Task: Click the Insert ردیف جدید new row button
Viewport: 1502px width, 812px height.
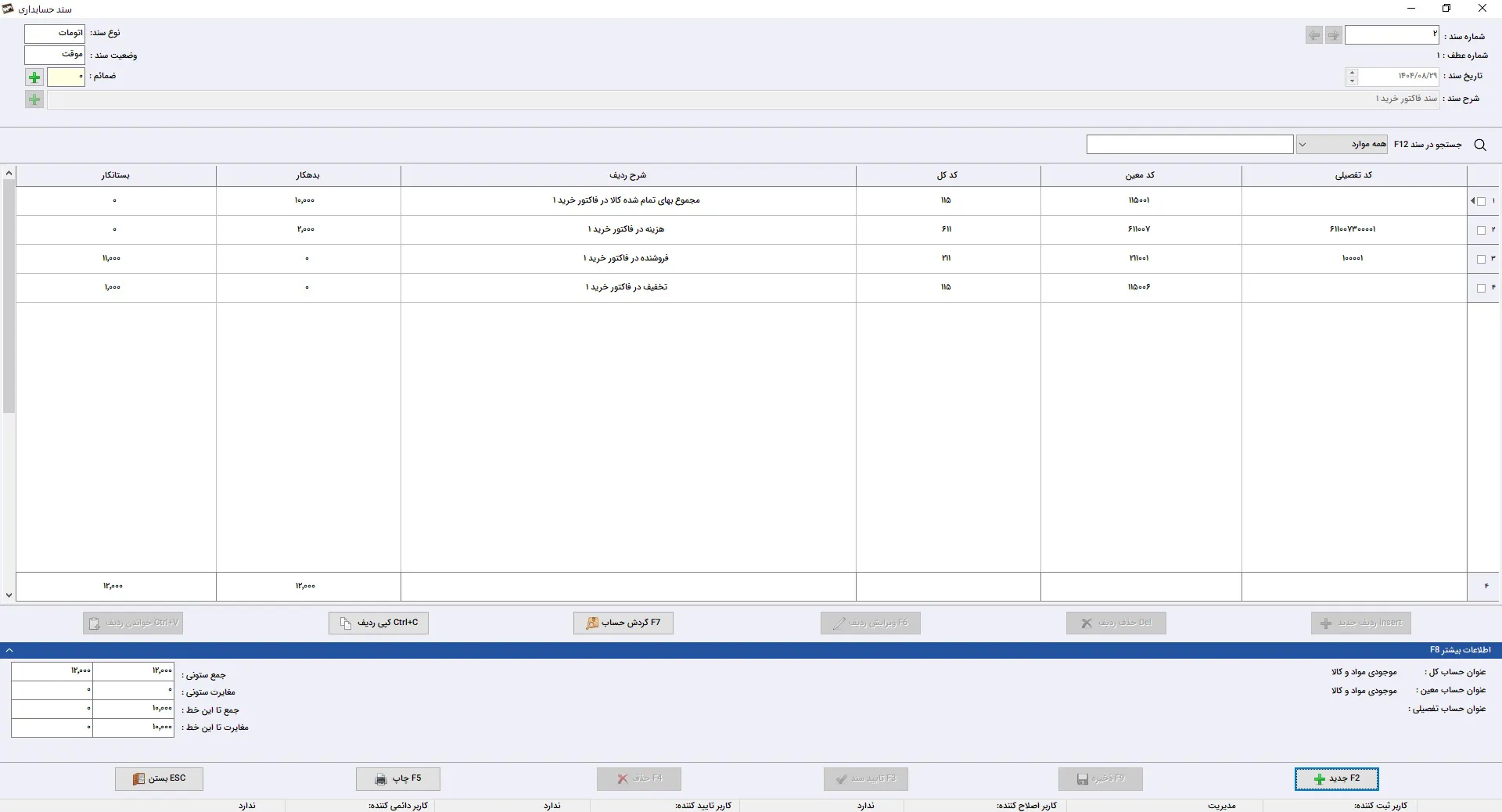Action: 1361,623
